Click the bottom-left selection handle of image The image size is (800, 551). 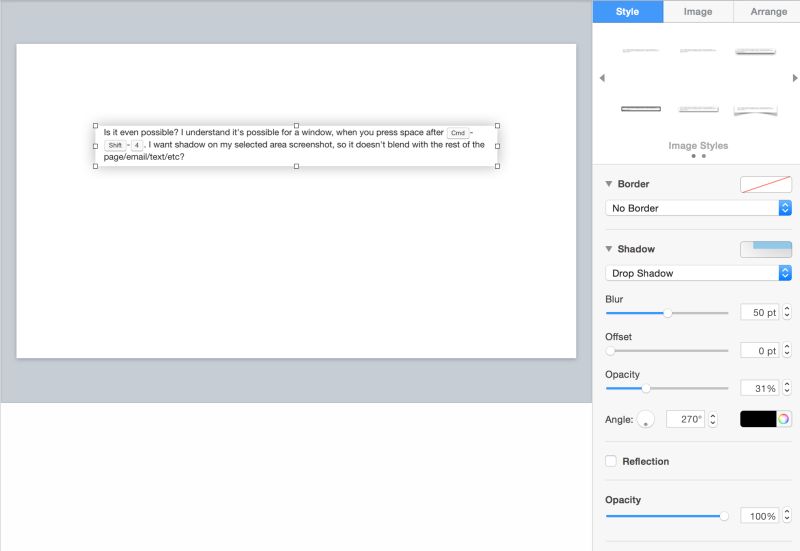[x=95, y=166]
